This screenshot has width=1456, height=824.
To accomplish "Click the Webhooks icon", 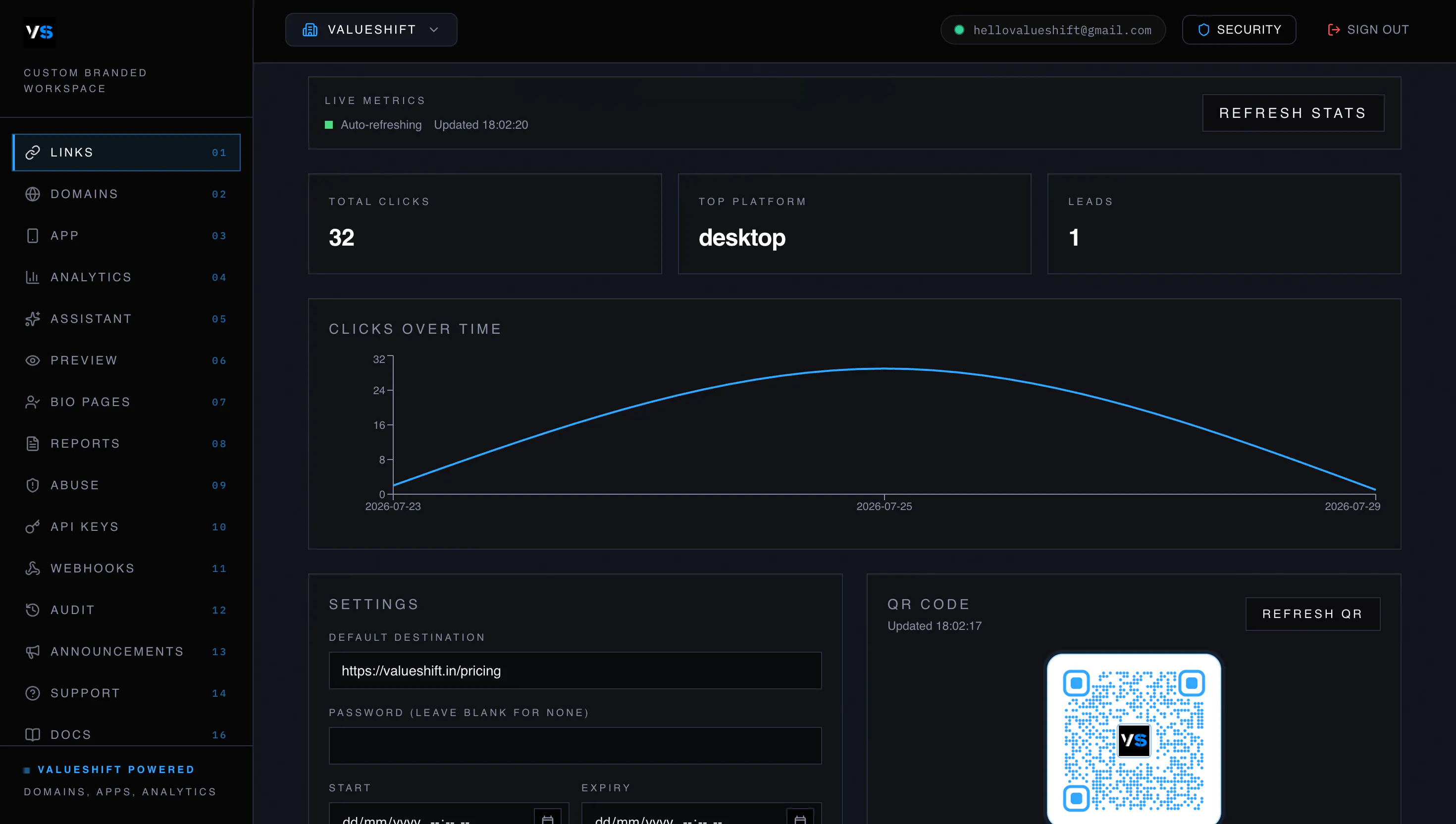I will click(33, 568).
